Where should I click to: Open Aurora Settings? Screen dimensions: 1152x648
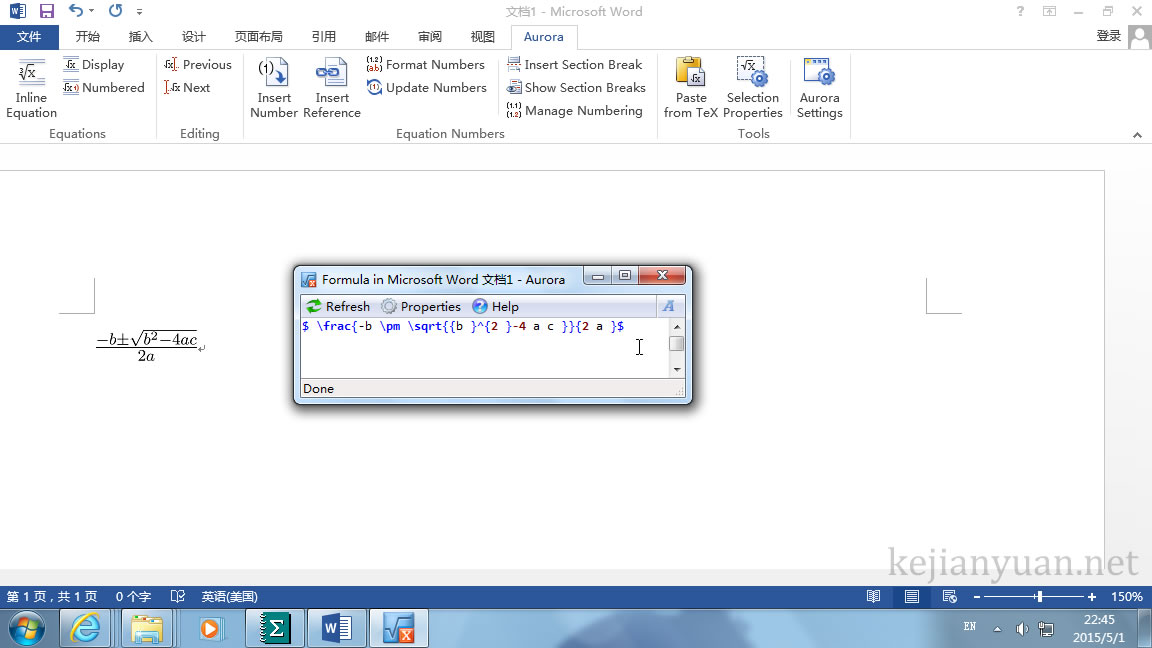(x=819, y=87)
